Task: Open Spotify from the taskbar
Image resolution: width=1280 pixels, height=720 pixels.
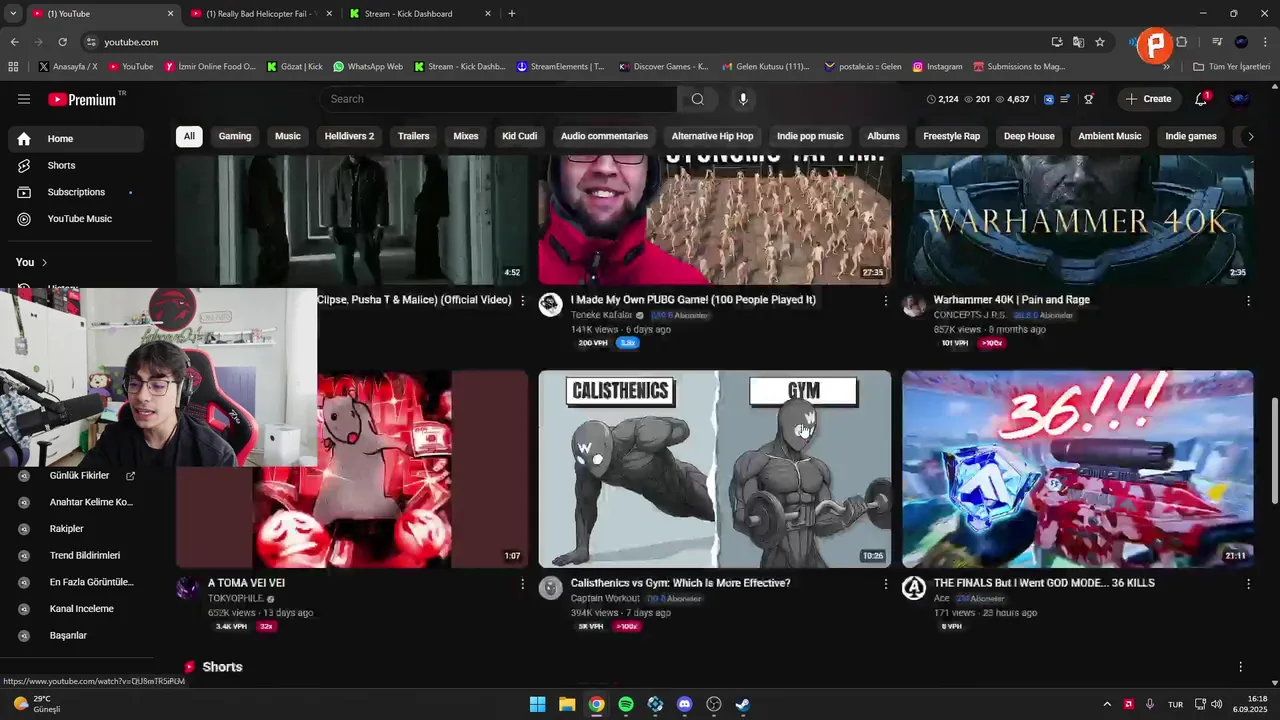Action: pos(626,704)
